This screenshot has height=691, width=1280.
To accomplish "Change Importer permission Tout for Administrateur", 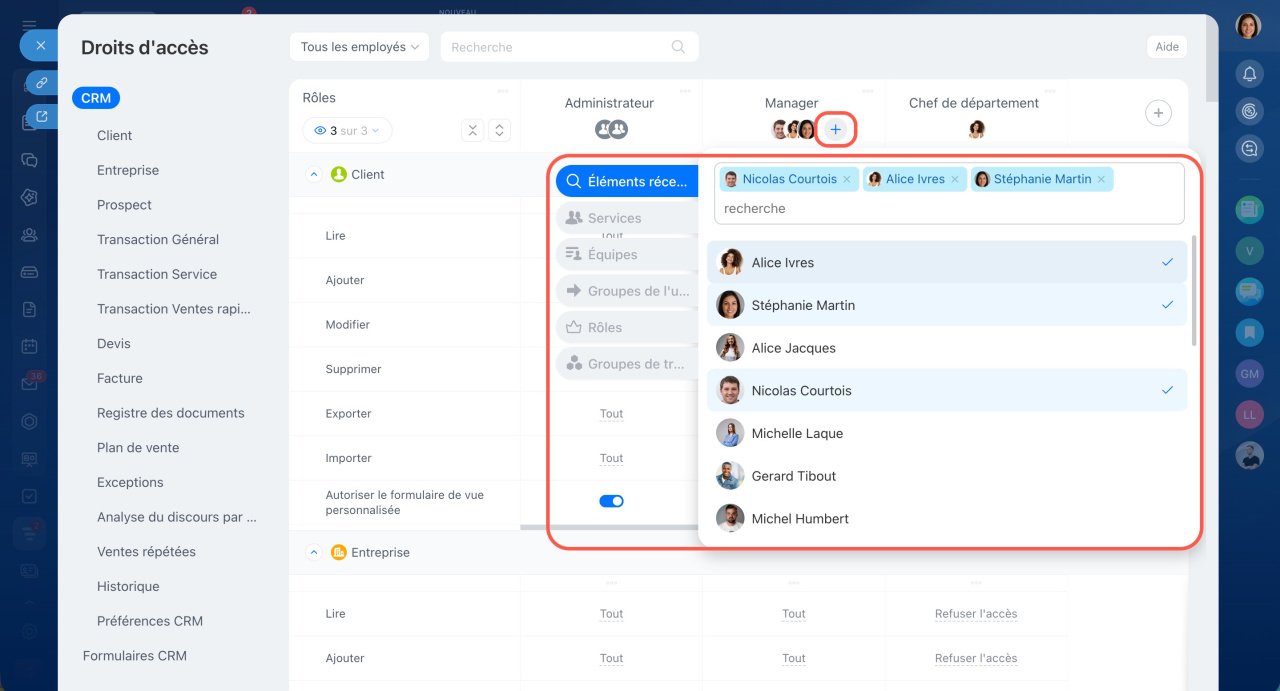I will click(x=611, y=458).
